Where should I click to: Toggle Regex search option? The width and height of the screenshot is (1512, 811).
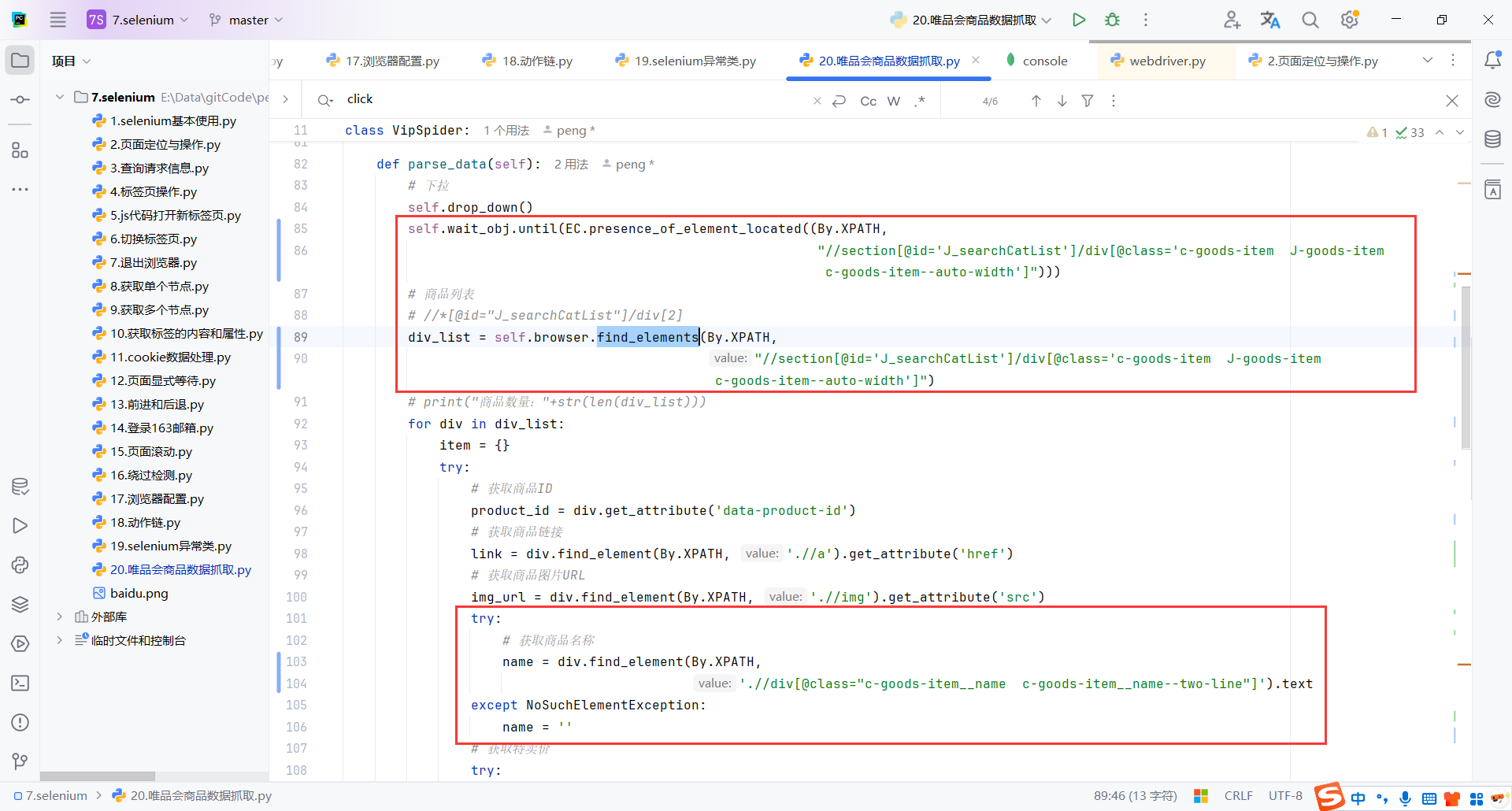[x=920, y=101]
